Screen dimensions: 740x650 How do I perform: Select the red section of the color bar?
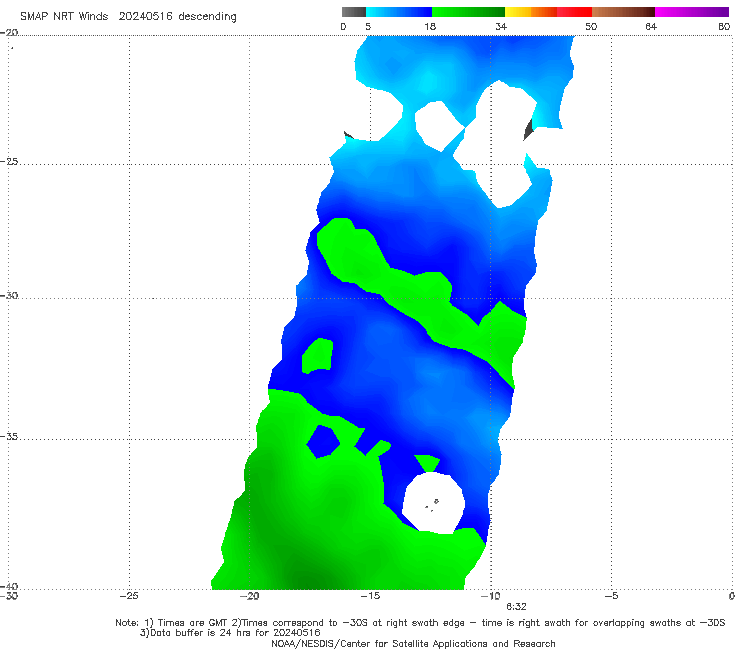(574, 12)
